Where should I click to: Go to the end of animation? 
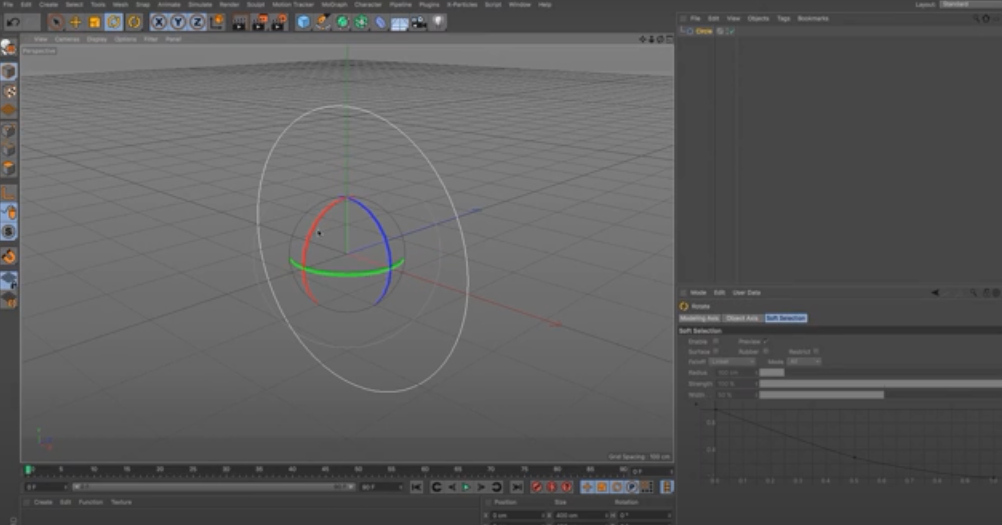click(x=517, y=487)
